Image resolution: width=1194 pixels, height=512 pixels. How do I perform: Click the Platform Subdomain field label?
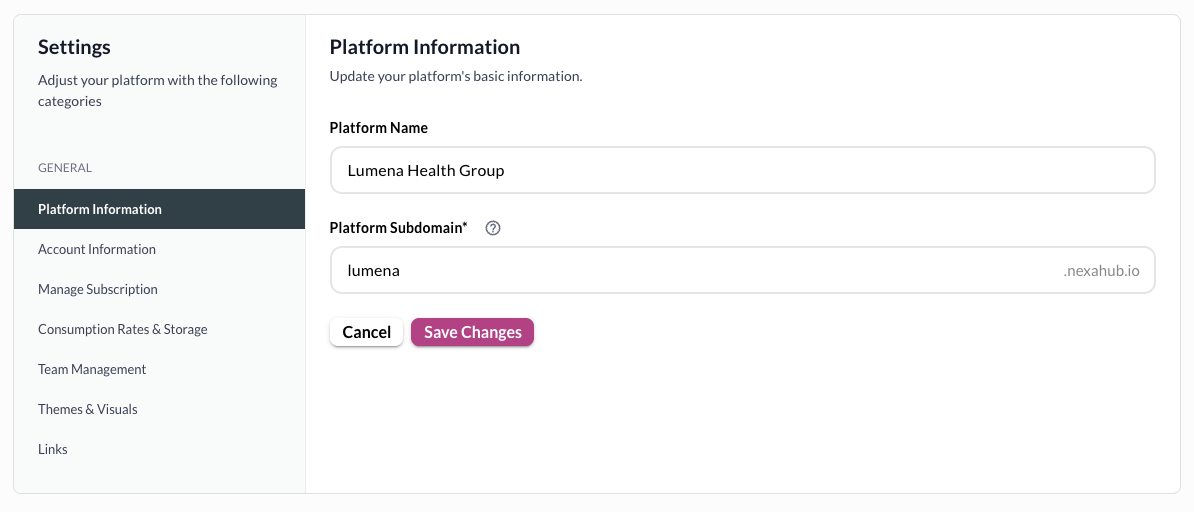click(399, 228)
